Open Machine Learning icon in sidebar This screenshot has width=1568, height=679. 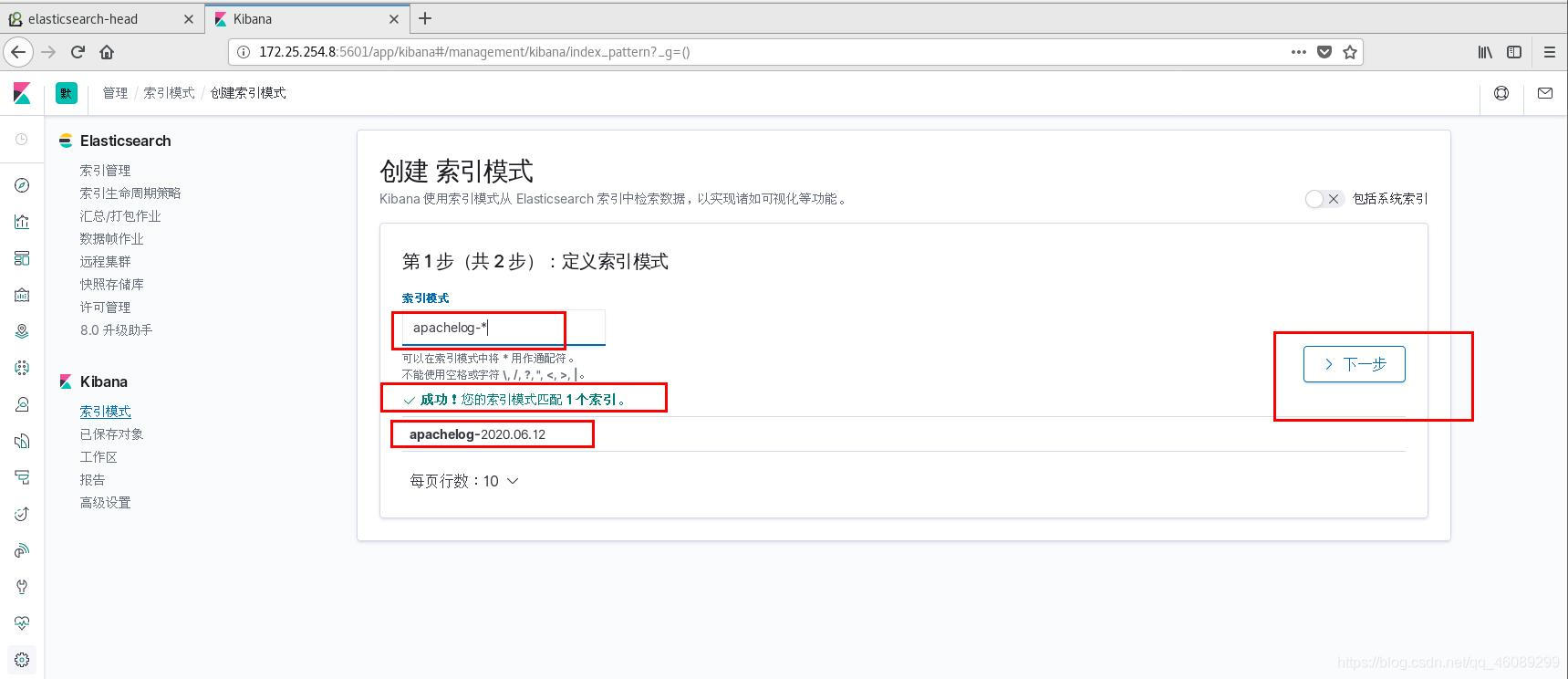22,368
